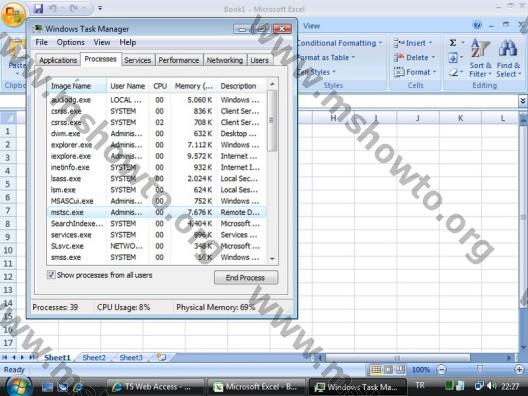Expand the Delete cells dropdown arrow
The width and height of the screenshot is (528, 396).
[433, 57]
